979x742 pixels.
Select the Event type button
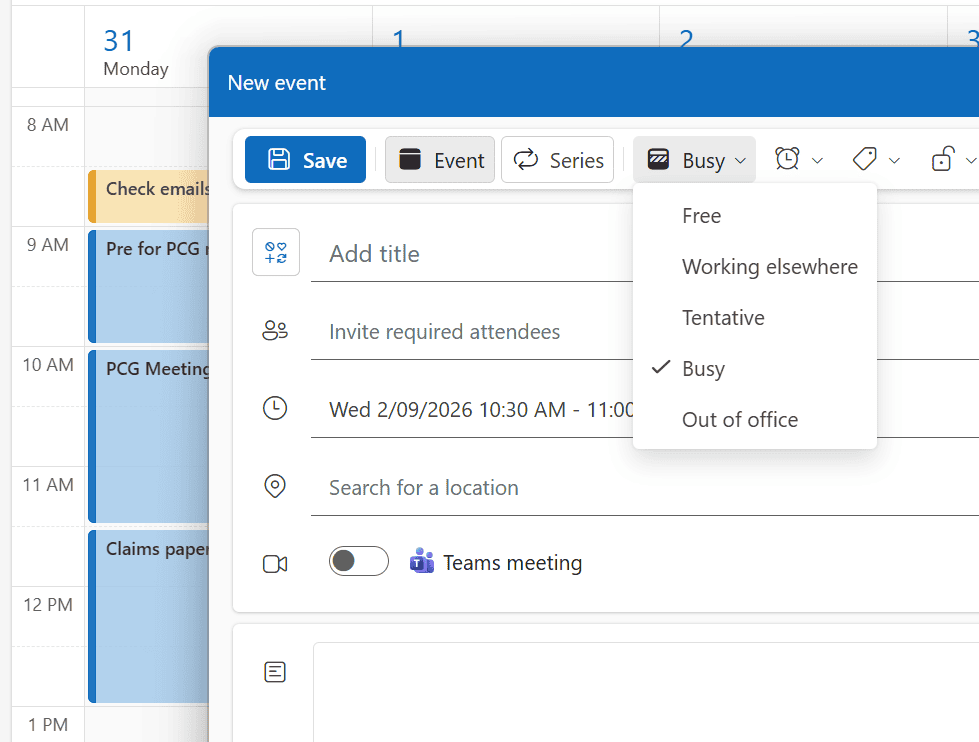click(x=440, y=160)
